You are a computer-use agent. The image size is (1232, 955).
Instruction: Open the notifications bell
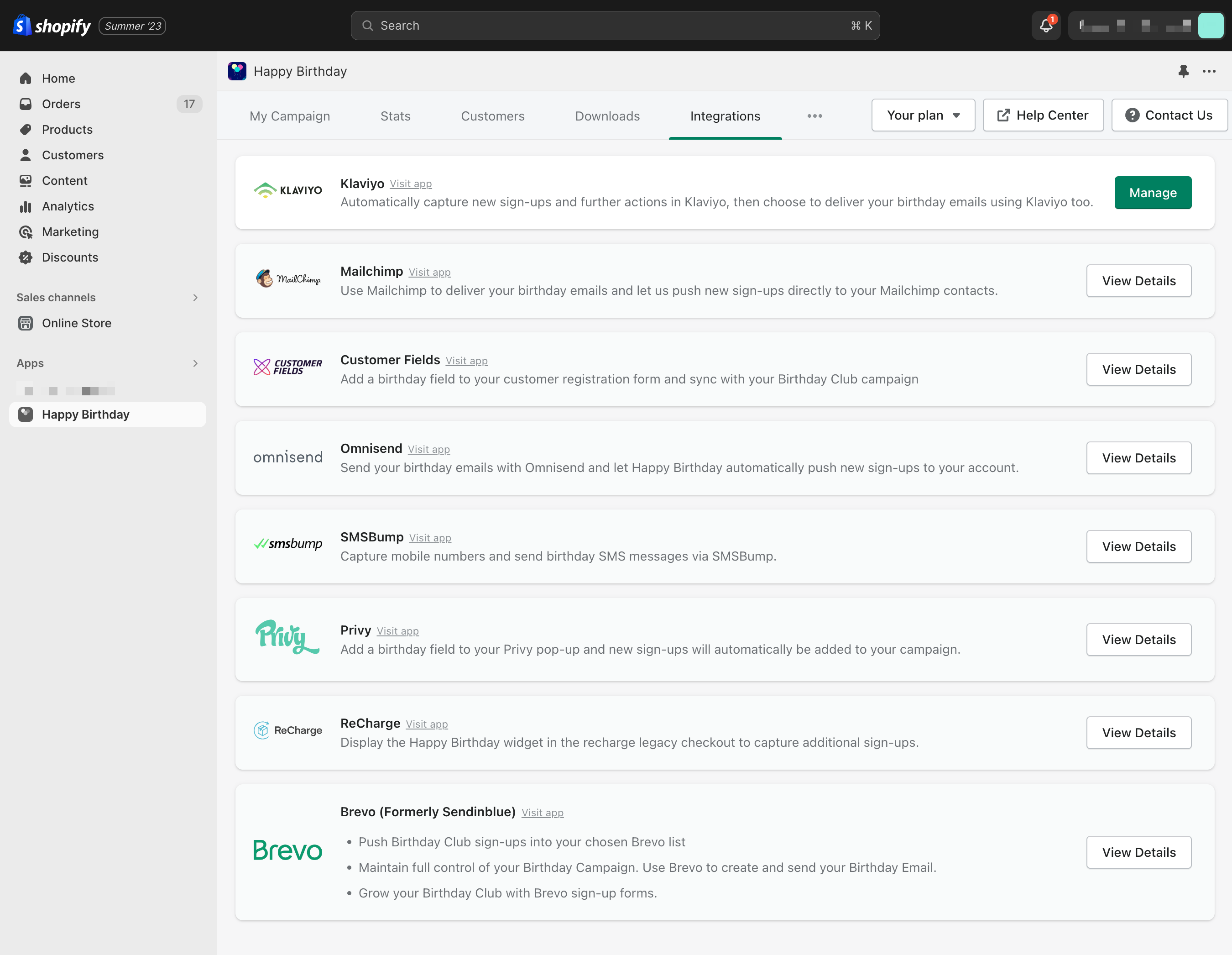pyautogui.click(x=1046, y=26)
